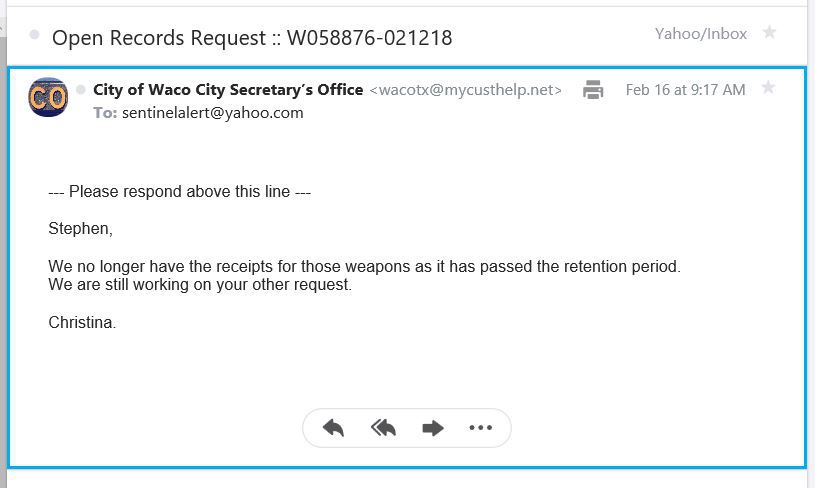This screenshot has width=815, height=488.
Task: Click the 'Christina.' signature line
Action: coord(83,322)
